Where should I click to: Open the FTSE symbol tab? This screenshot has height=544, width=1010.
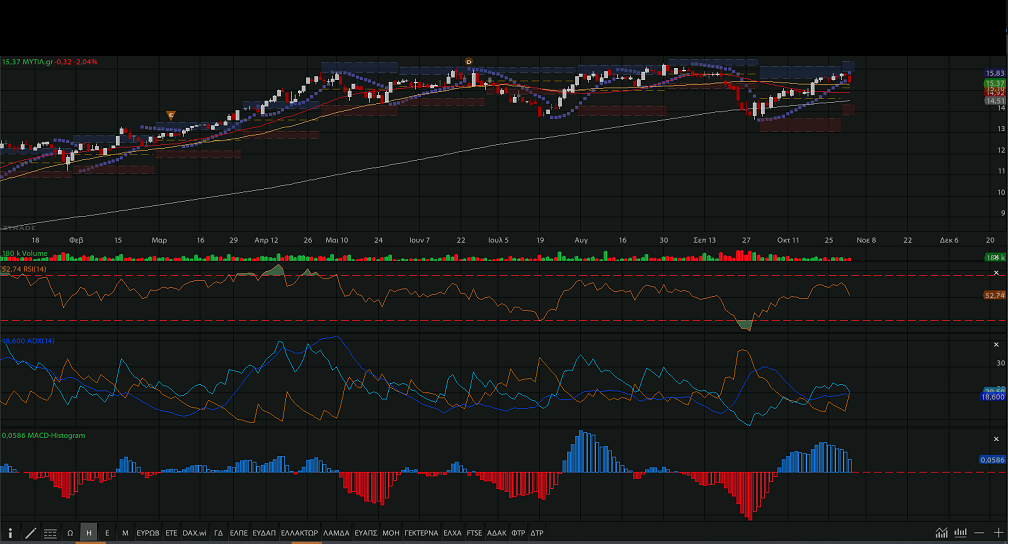pyautogui.click(x=474, y=533)
